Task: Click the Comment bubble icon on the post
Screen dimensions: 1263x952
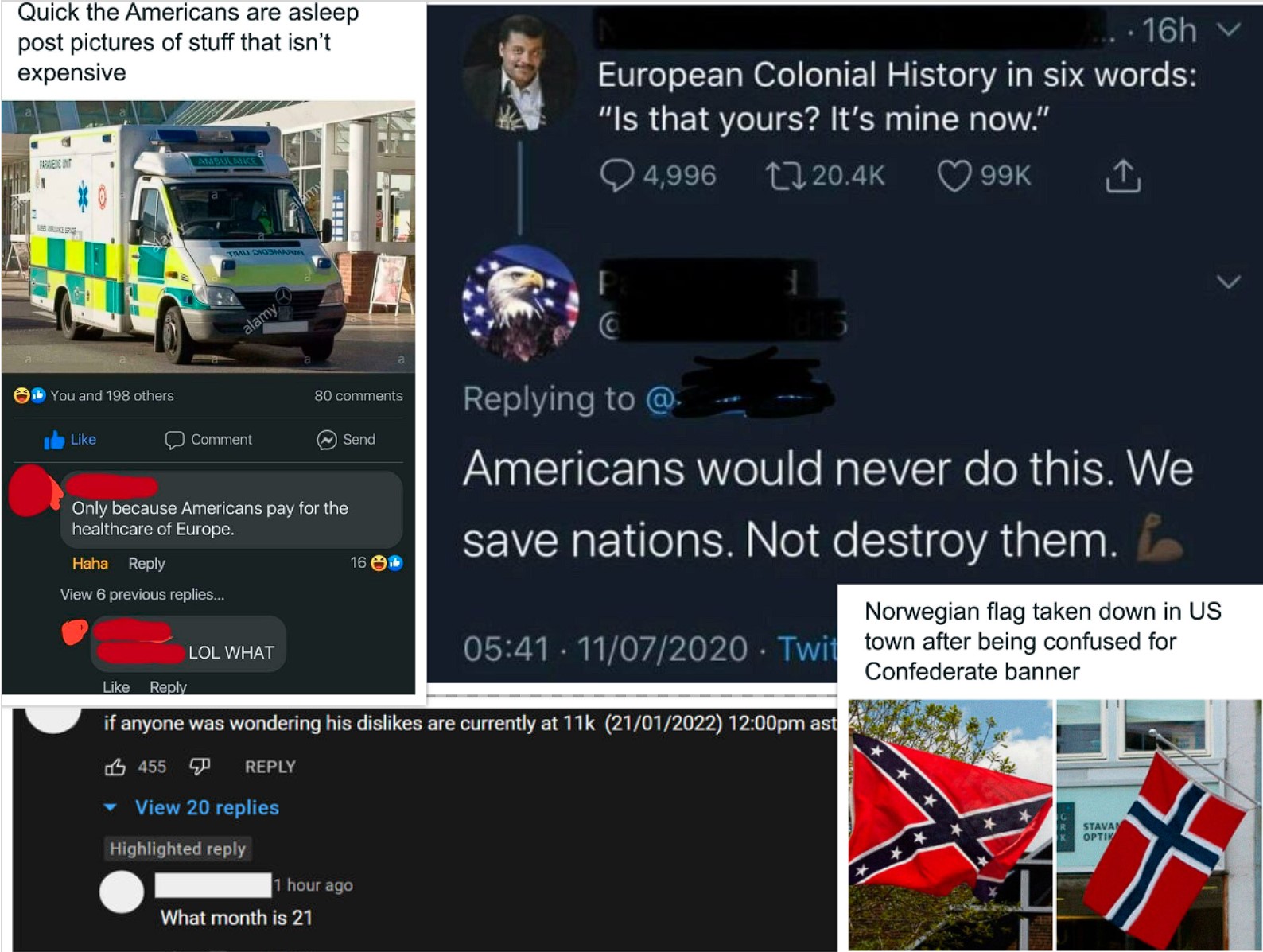Action: coord(174,440)
